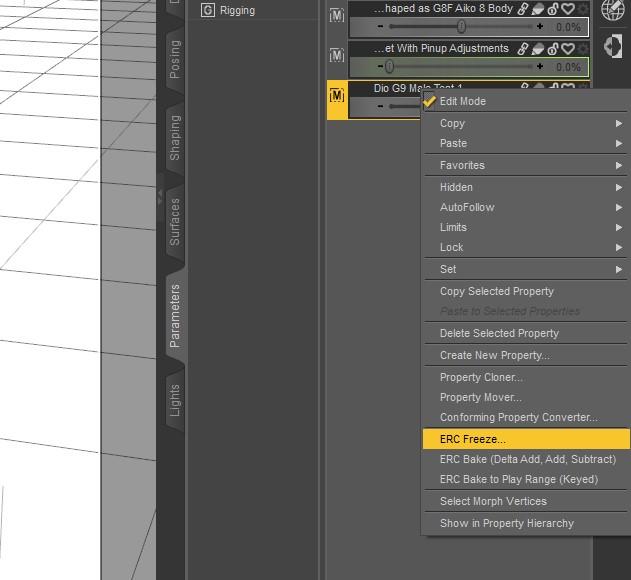The height and width of the screenshot is (580, 631).
Task: Open the gear settings on Aiko 8 Body property
Action: [583, 9]
